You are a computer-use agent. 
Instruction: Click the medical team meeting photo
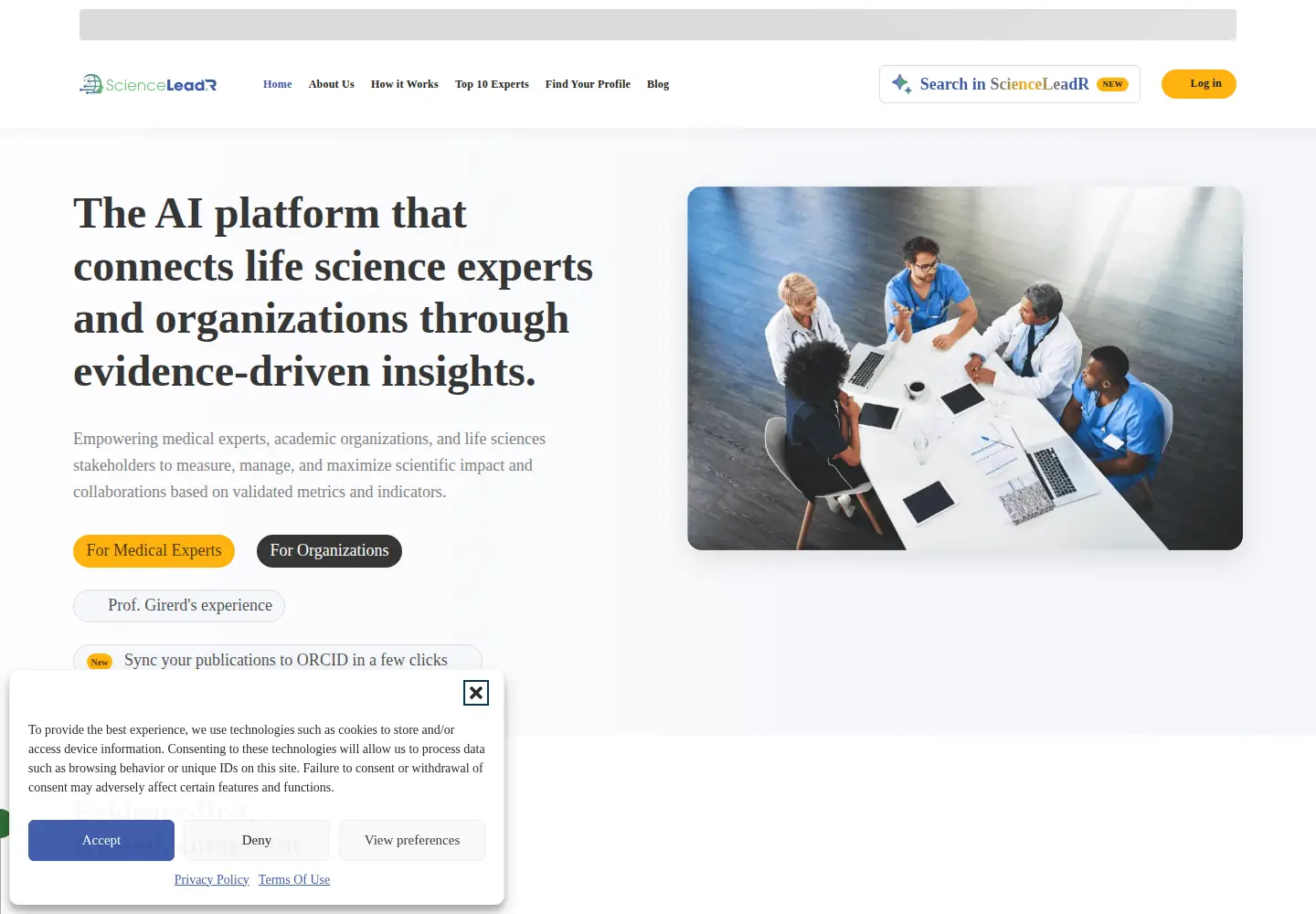(965, 368)
